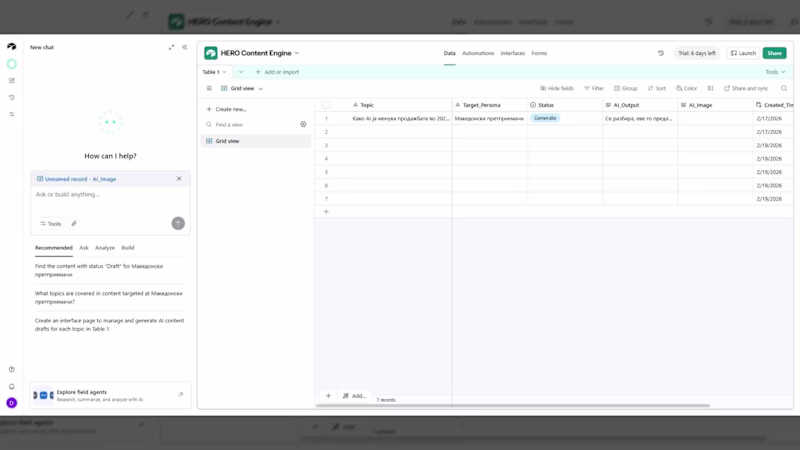Start new chat via sidebar compose icon
Viewport: 800px width, 450px height.
tap(11, 81)
